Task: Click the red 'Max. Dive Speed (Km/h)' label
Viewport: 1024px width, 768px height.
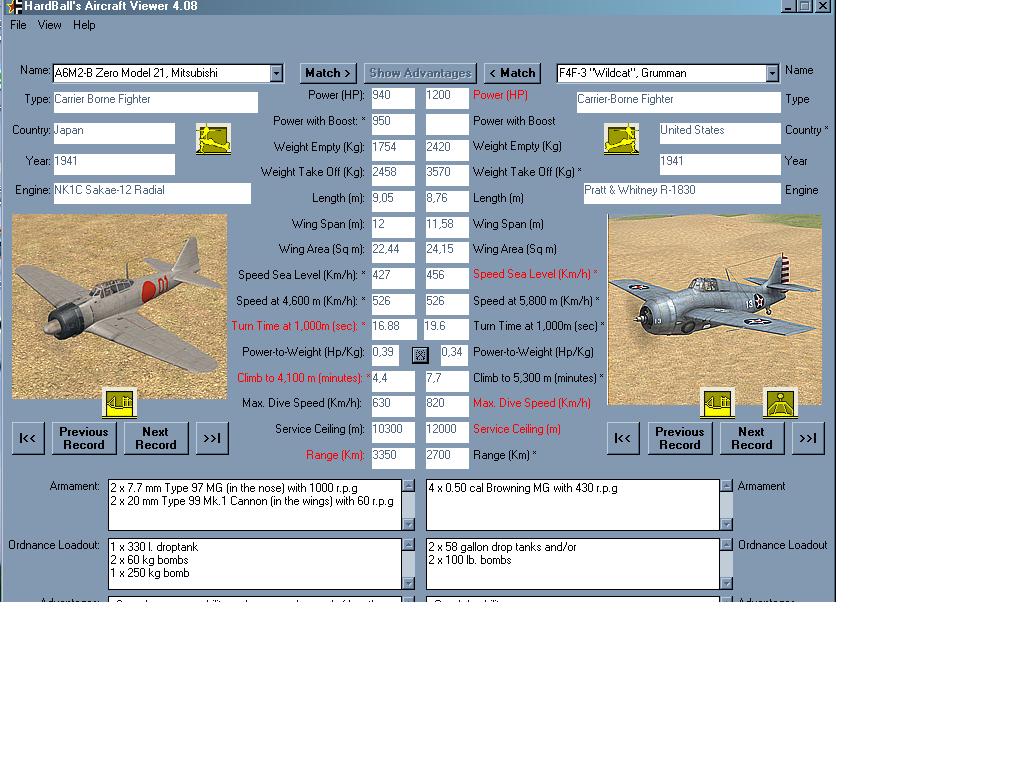Action: pyautogui.click(x=532, y=404)
